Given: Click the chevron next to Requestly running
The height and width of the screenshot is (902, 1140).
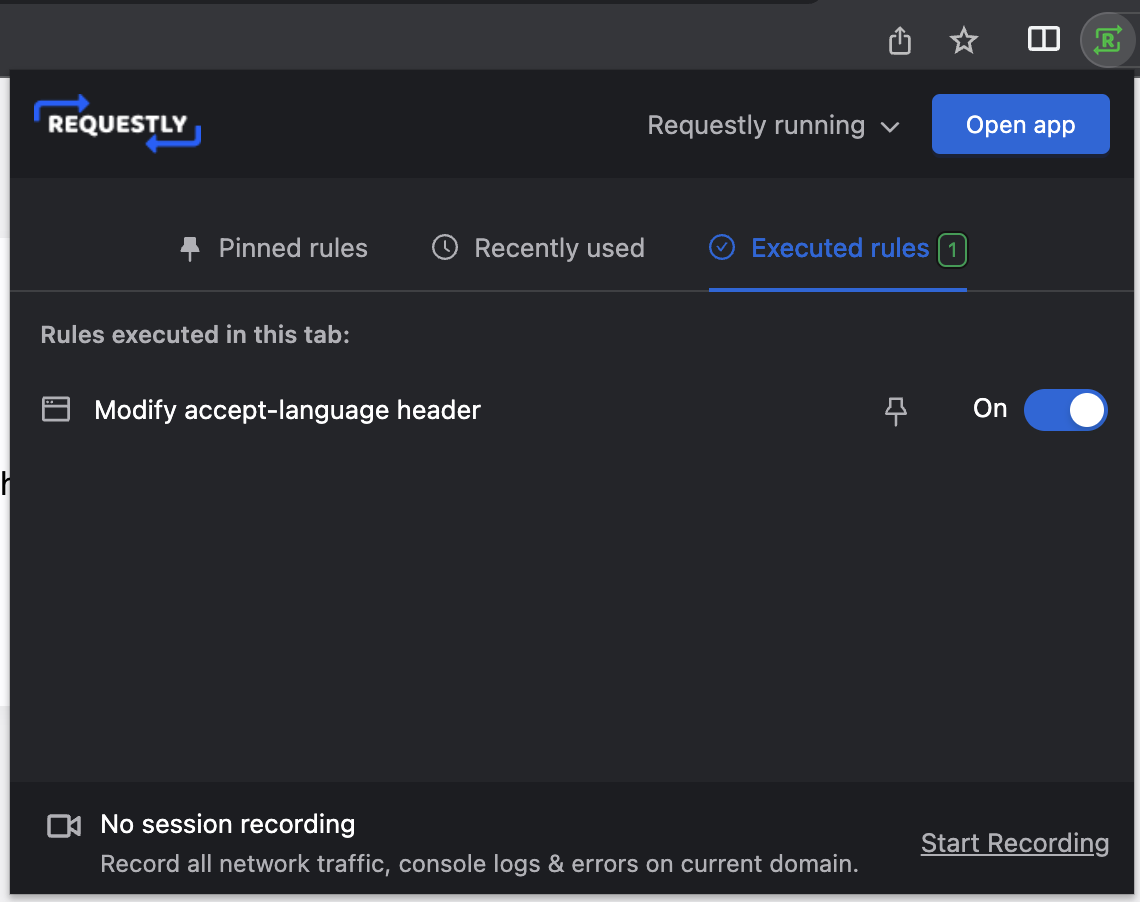Looking at the screenshot, I should pos(890,127).
